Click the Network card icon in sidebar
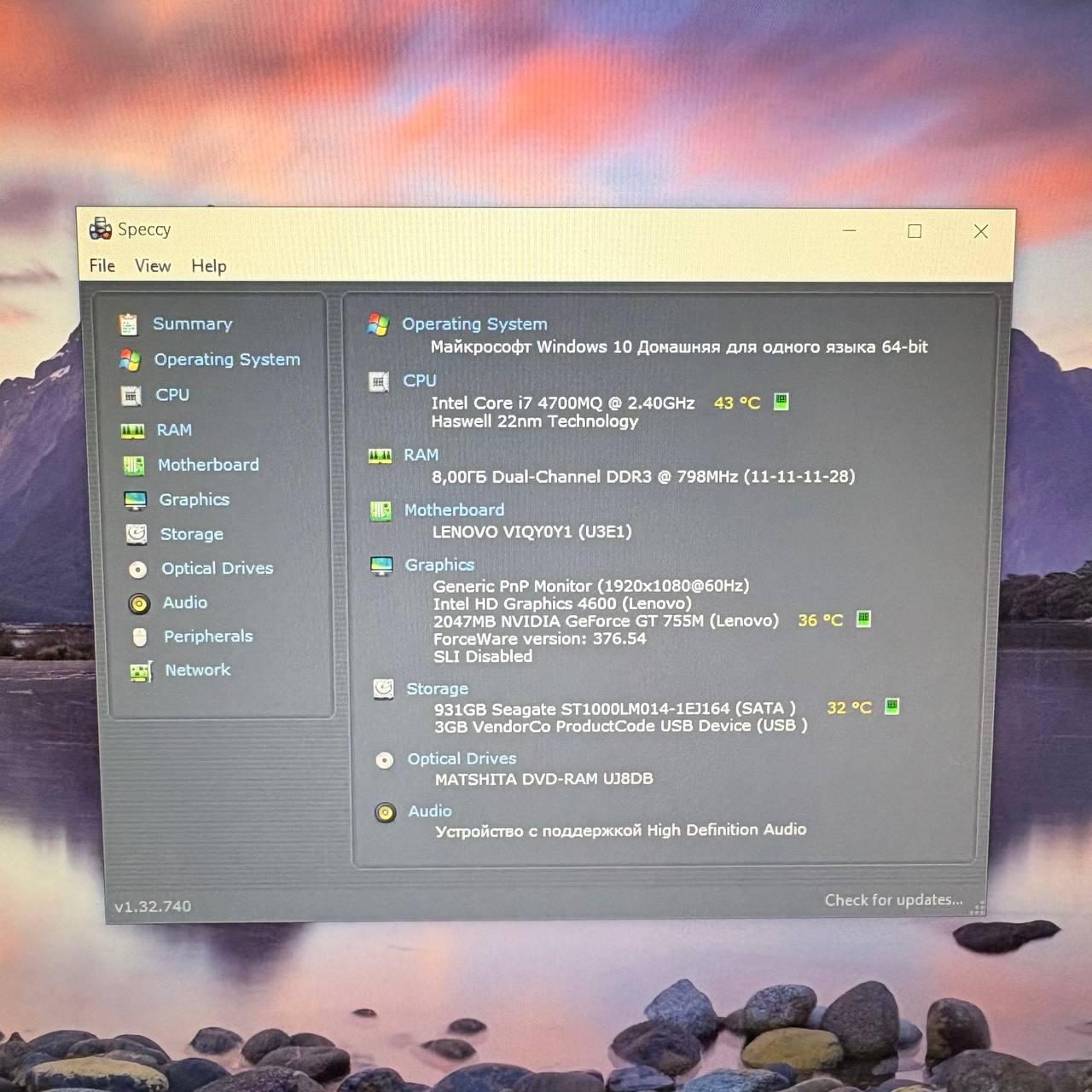Viewport: 1092px width, 1092px height. click(x=141, y=671)
